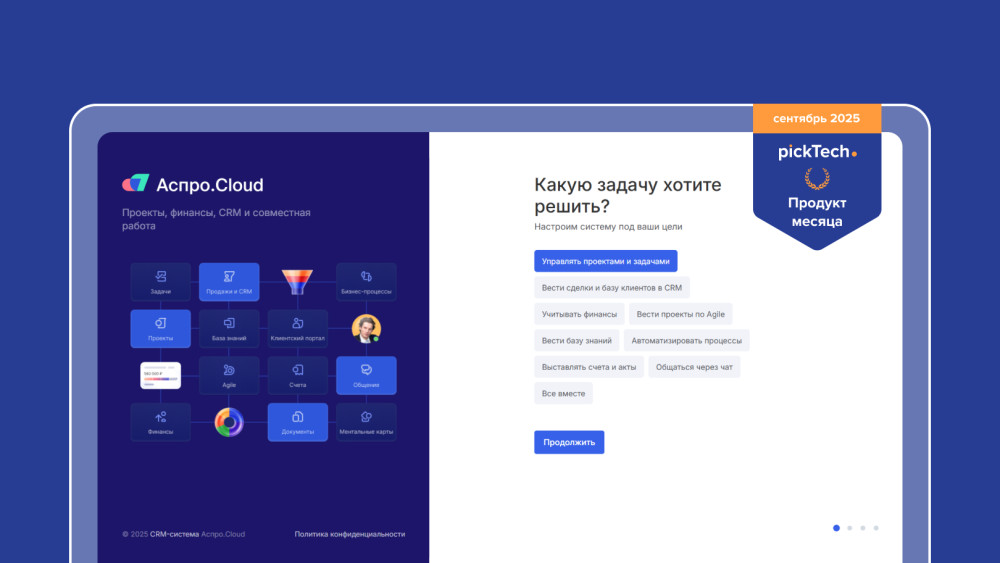1000x563 pixels.
Task: Click the first active pagination dot
Action: (x=836, y=528)
